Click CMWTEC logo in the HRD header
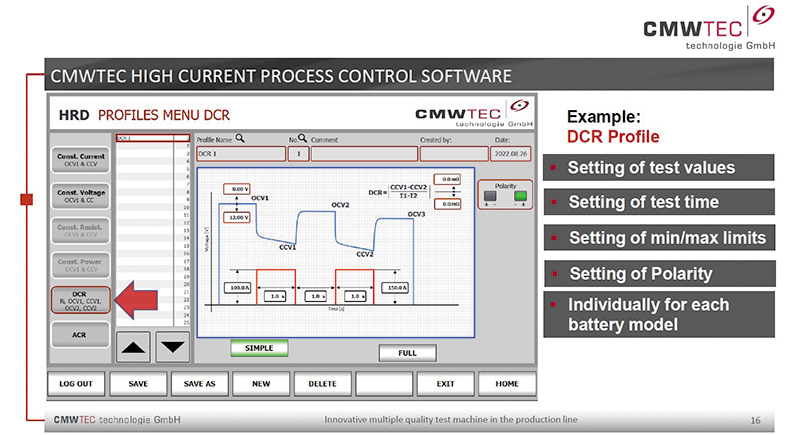Viewport: 800px width, 435px height. click(473, 114)
